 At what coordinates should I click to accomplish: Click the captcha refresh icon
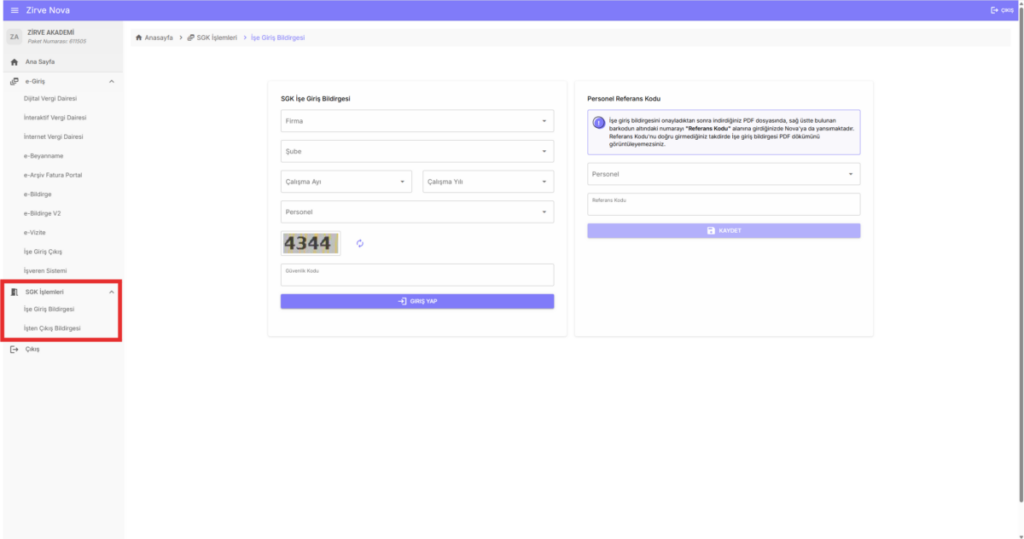[x=360, y=244]
